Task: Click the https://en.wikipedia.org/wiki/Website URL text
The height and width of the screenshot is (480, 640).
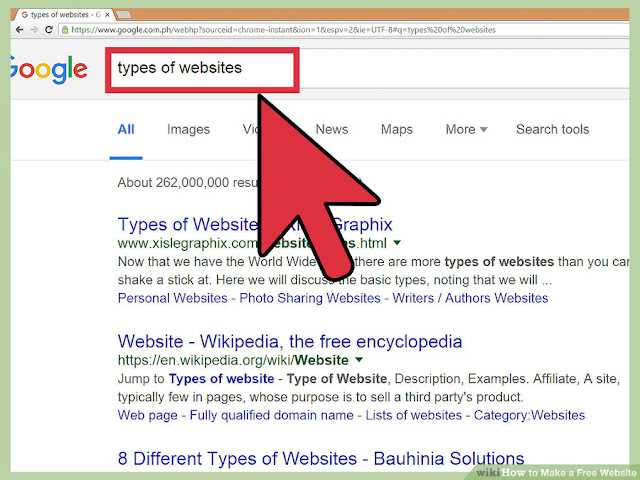Action: click(x=233, y=360)
